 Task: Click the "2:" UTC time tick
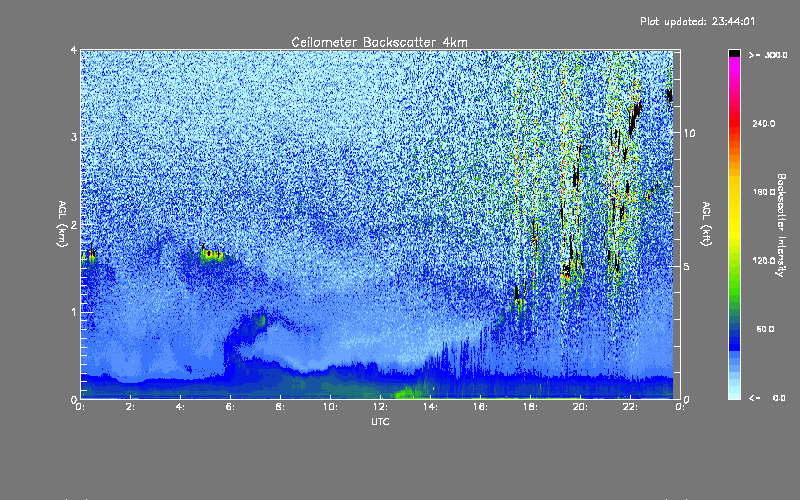(131, 407)
